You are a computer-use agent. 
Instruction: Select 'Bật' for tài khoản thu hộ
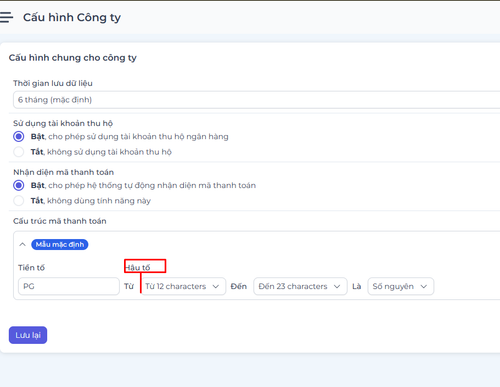click(19, 136)
